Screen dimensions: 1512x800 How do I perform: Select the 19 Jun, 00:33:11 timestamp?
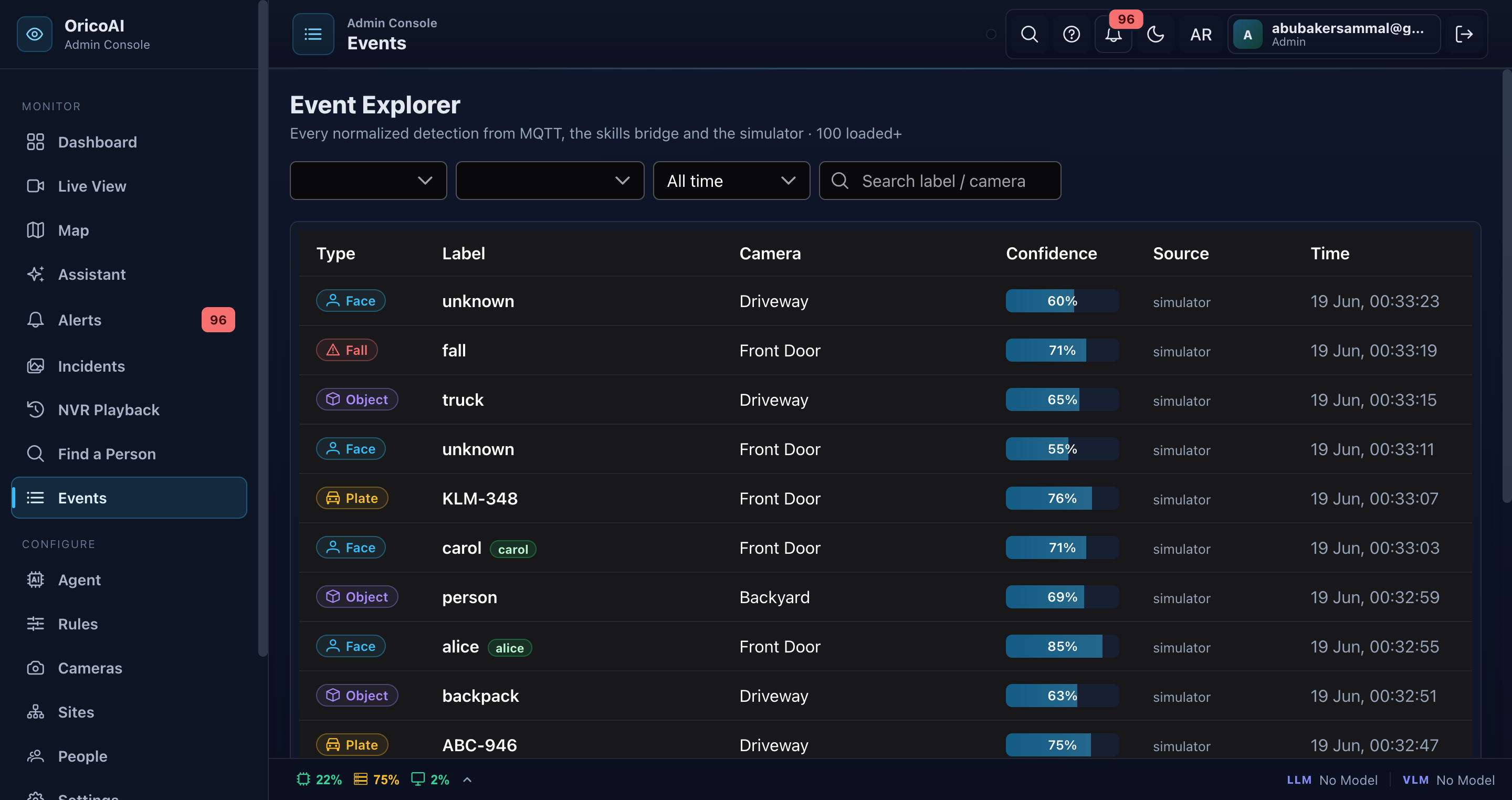(1372, 449)
